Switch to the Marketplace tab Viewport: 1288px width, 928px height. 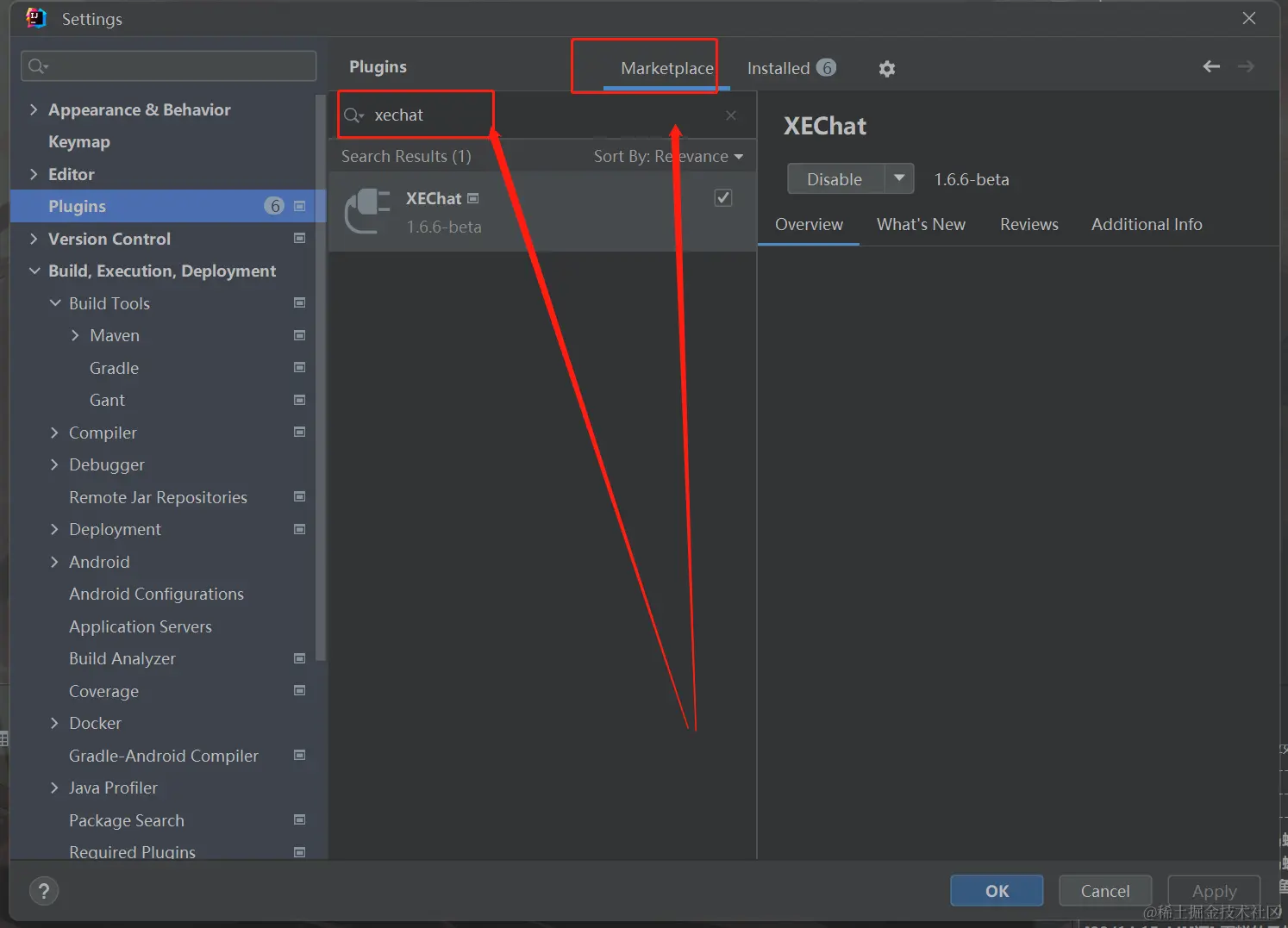click(666, 68)
